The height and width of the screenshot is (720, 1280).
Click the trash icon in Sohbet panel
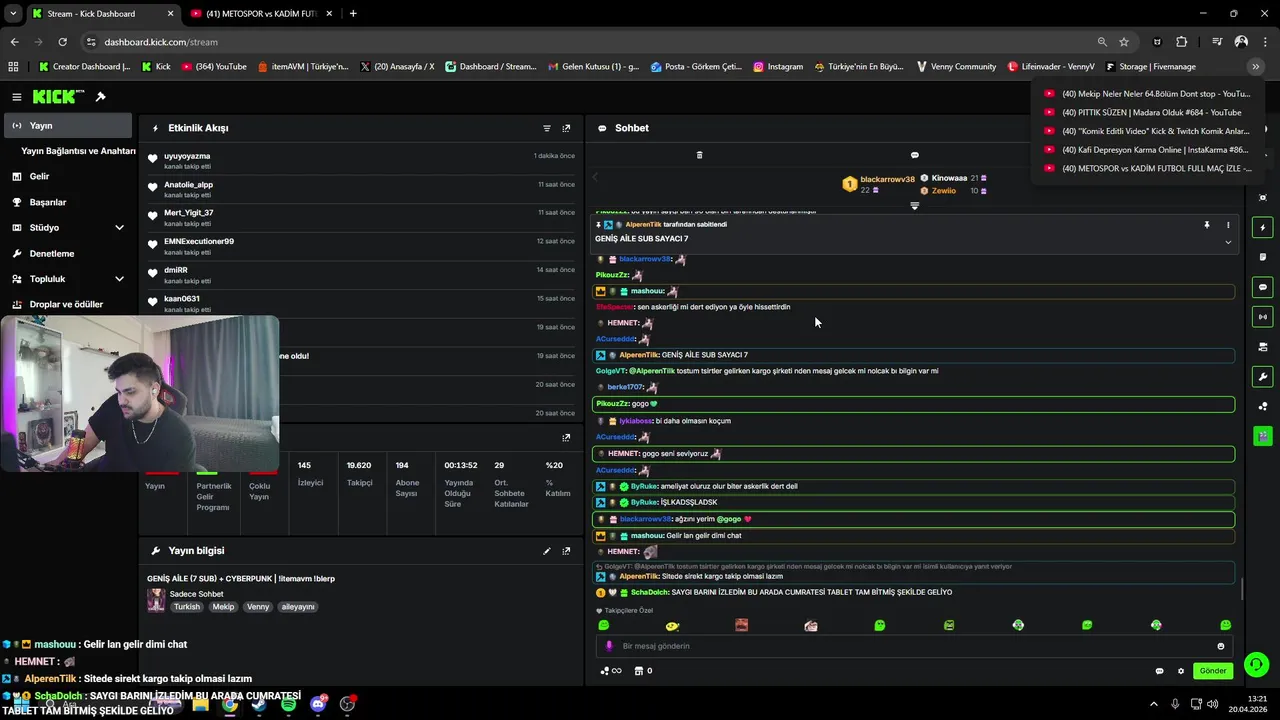pos(699,155)
